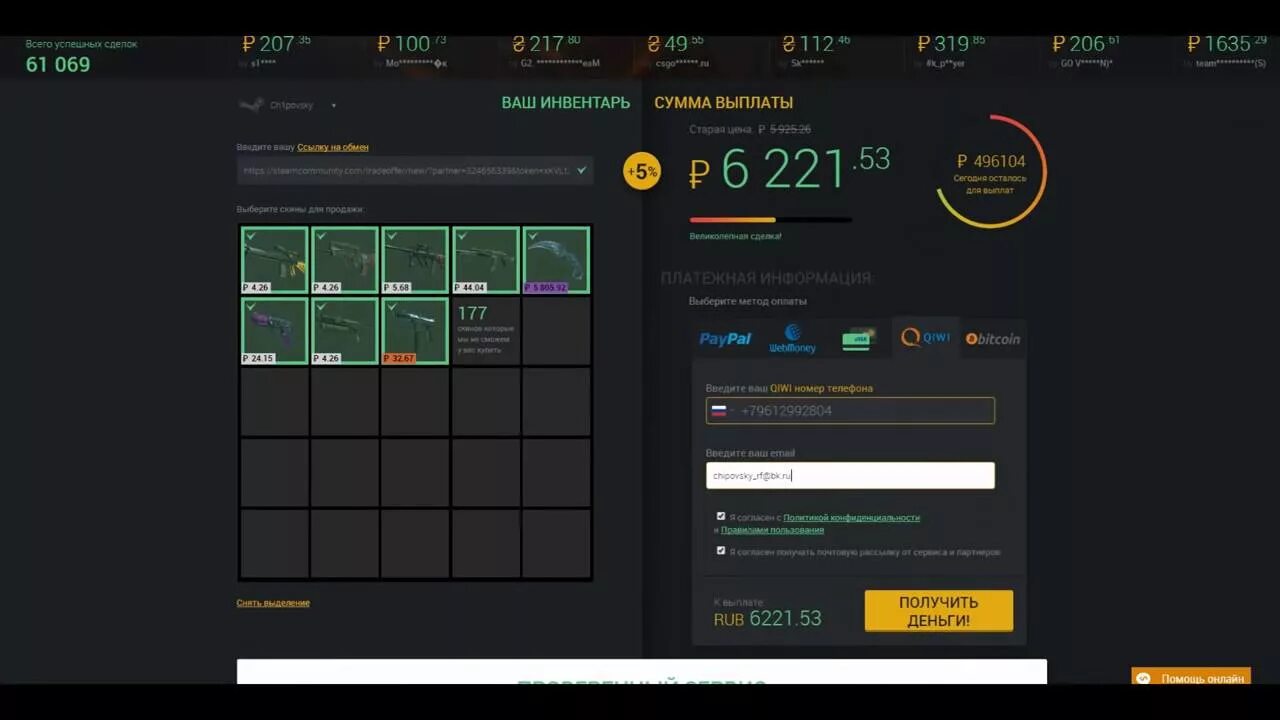Deselect the rifle skin priced ₽ 44.04
The height and width of the screenshot is (720, 1280).
click(x=486, y=260)
